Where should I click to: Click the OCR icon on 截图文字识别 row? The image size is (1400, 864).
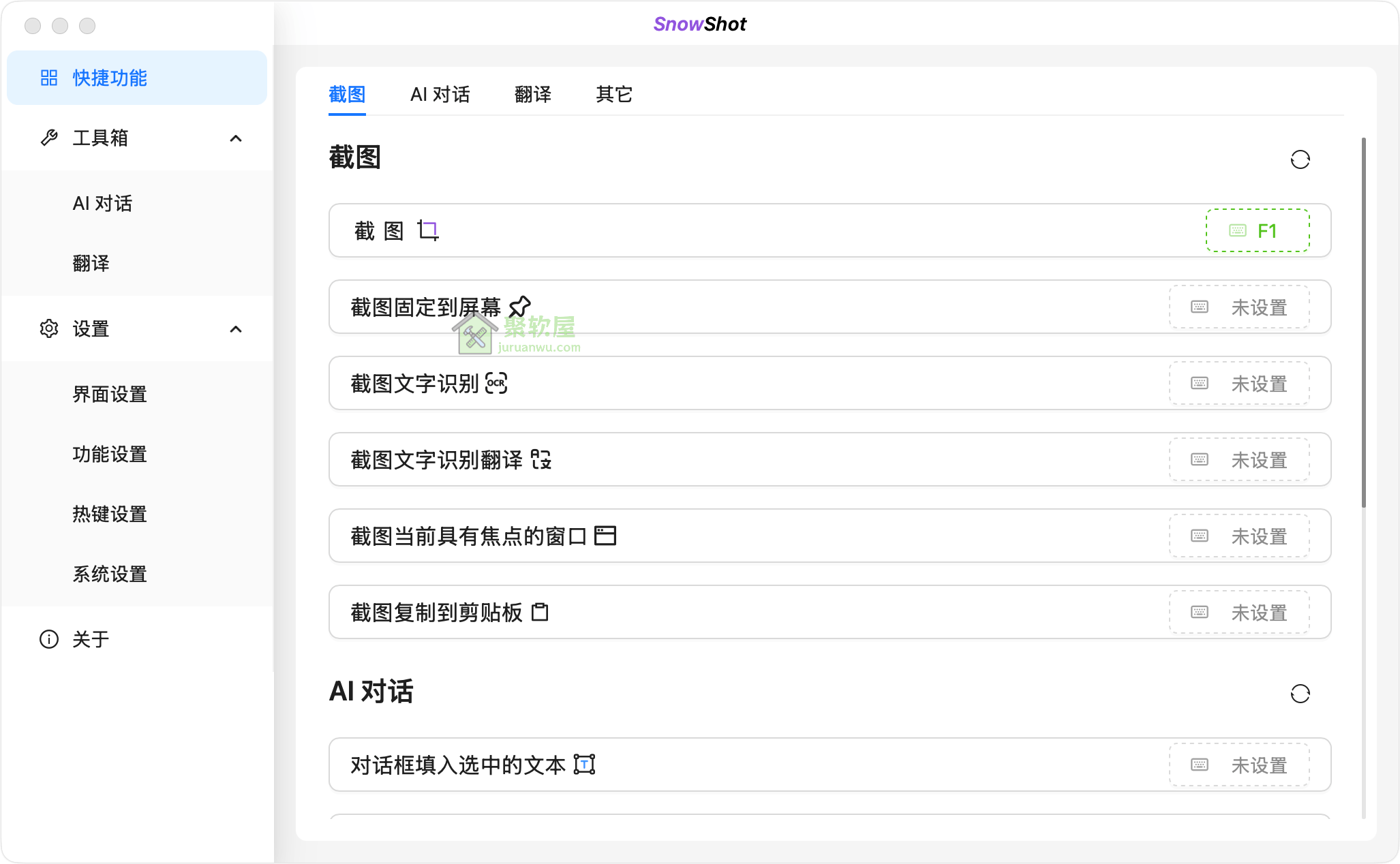pos(496,383)
